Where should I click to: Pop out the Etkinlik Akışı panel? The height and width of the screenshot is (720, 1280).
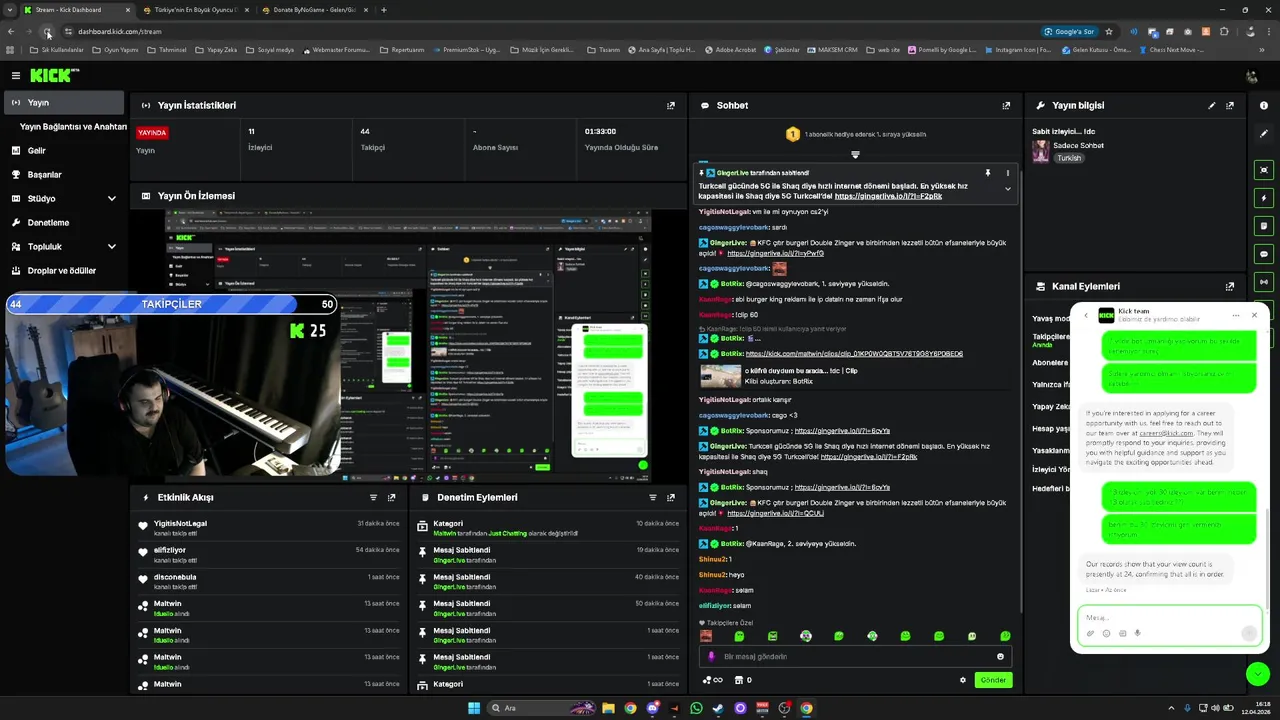(x=391, y=497)
